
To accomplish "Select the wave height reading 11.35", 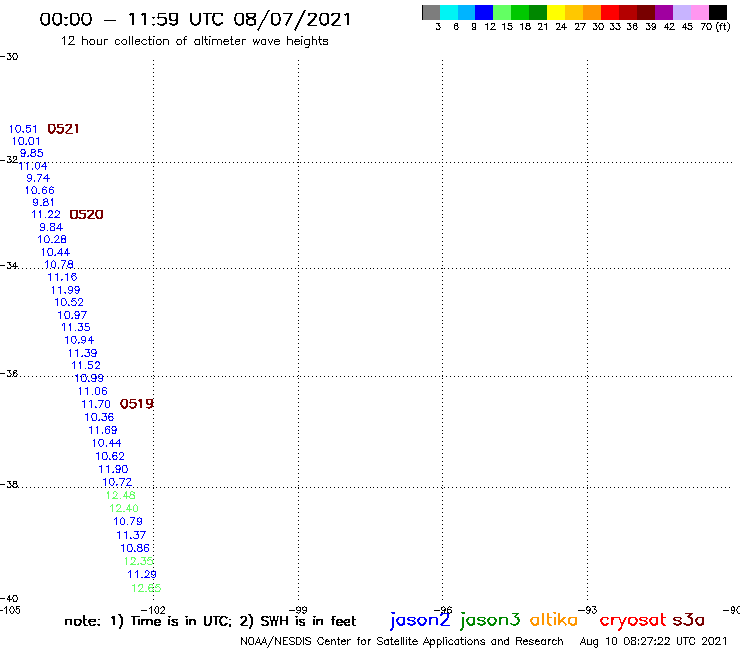I will [x=76, y=328].
